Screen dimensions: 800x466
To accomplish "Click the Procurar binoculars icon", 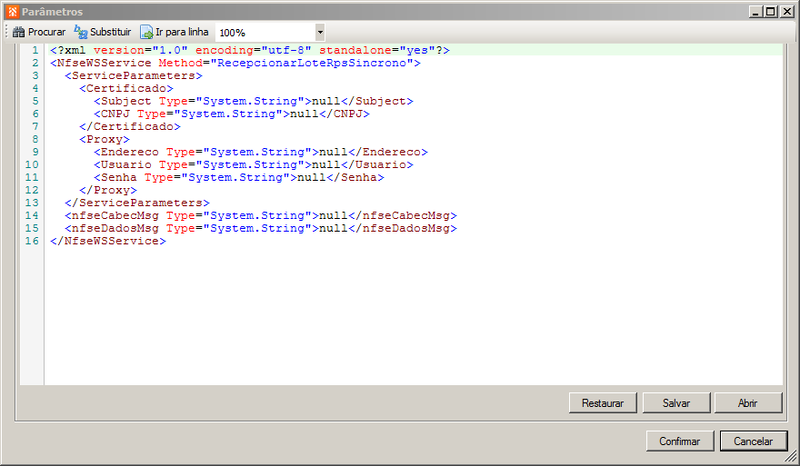I will click(x=18, y=32).
